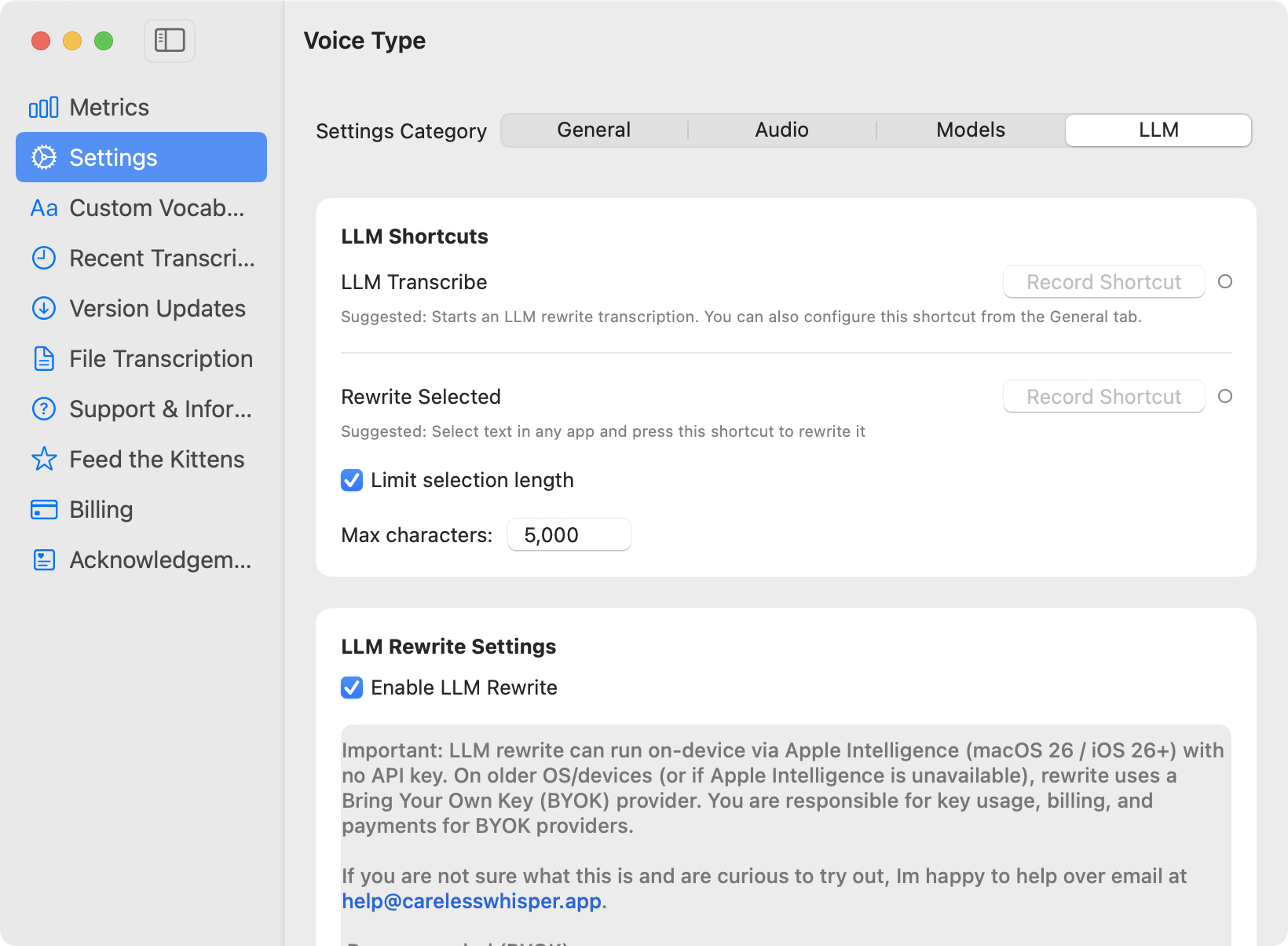
Task: Toggle the sidebar visibility icon
Action: [170, 40]
